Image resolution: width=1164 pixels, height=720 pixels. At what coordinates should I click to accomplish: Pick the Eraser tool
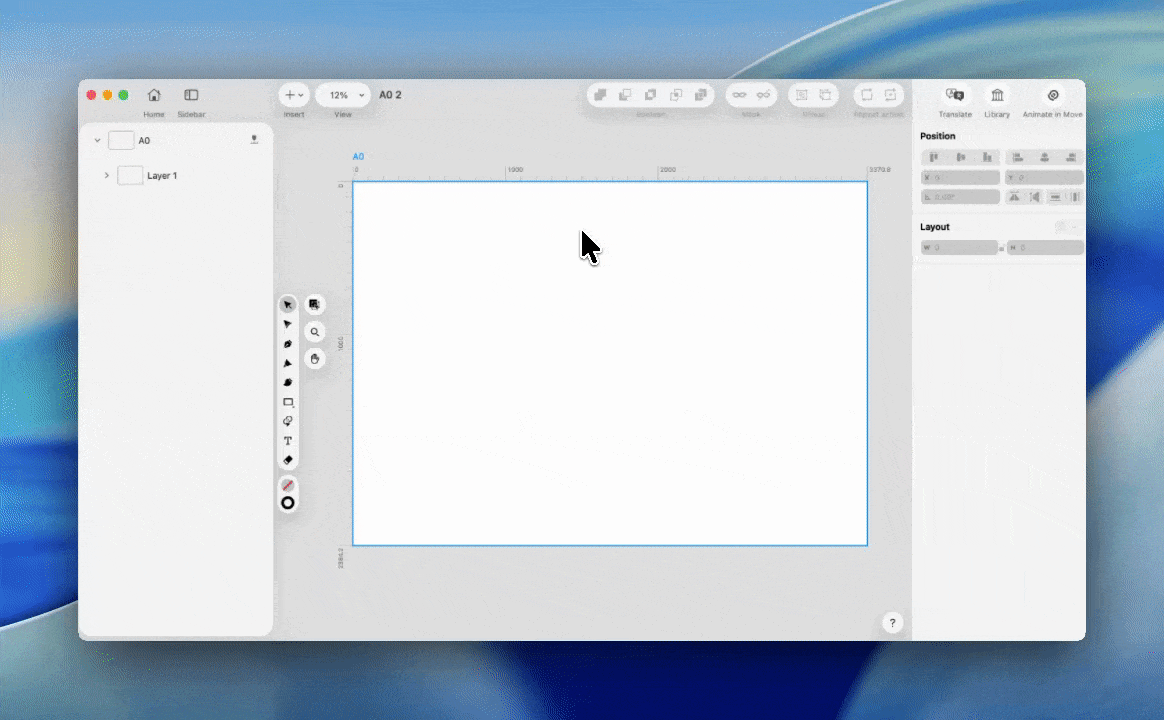pyautogui.click(x=288, y=460)
